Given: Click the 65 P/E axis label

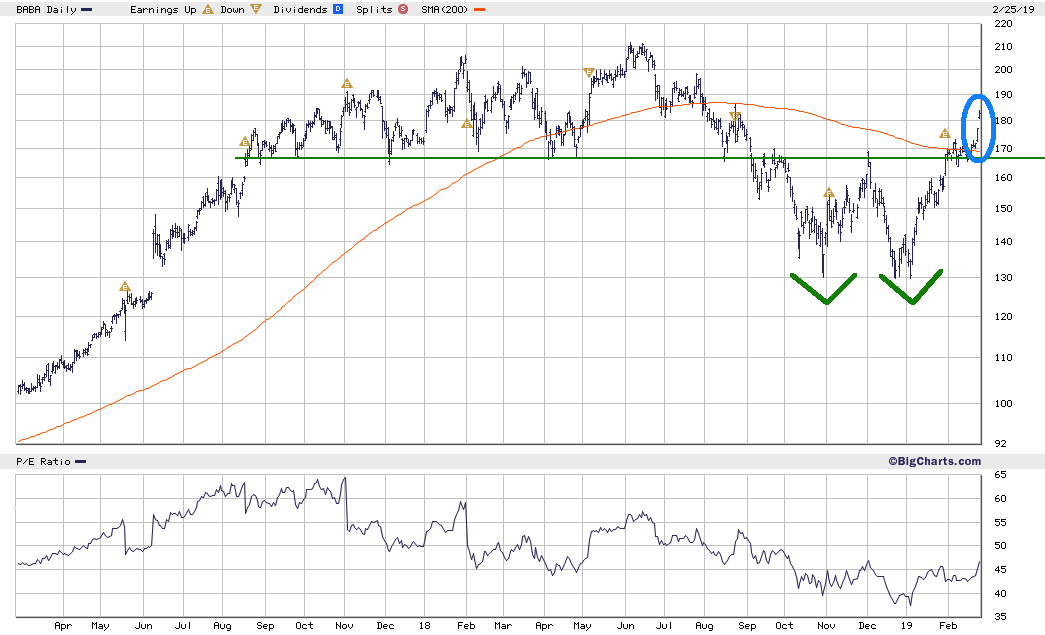Looking at the screenshot, I should [1000, 474].
